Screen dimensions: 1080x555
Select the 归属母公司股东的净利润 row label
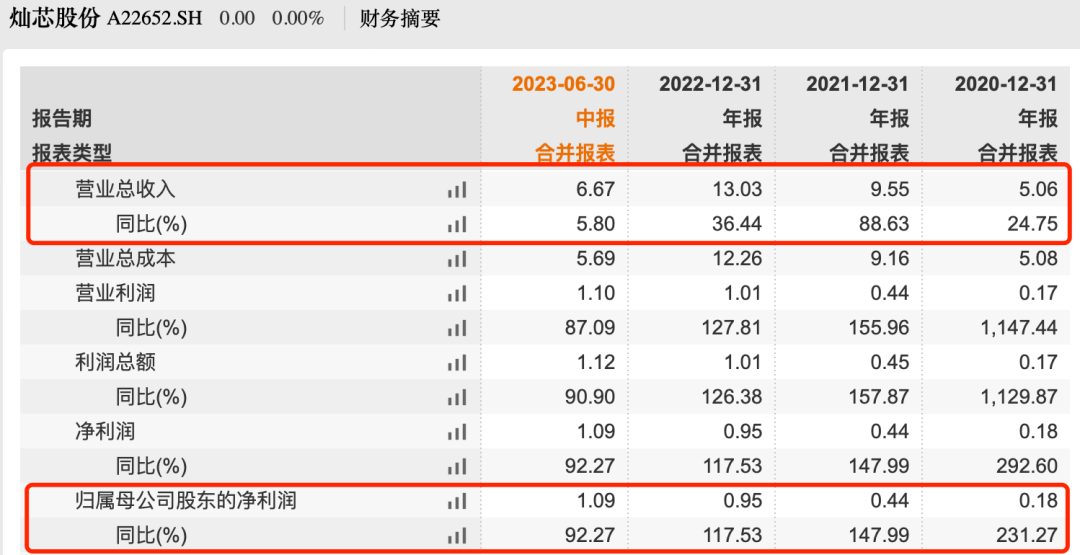(186, 501)
